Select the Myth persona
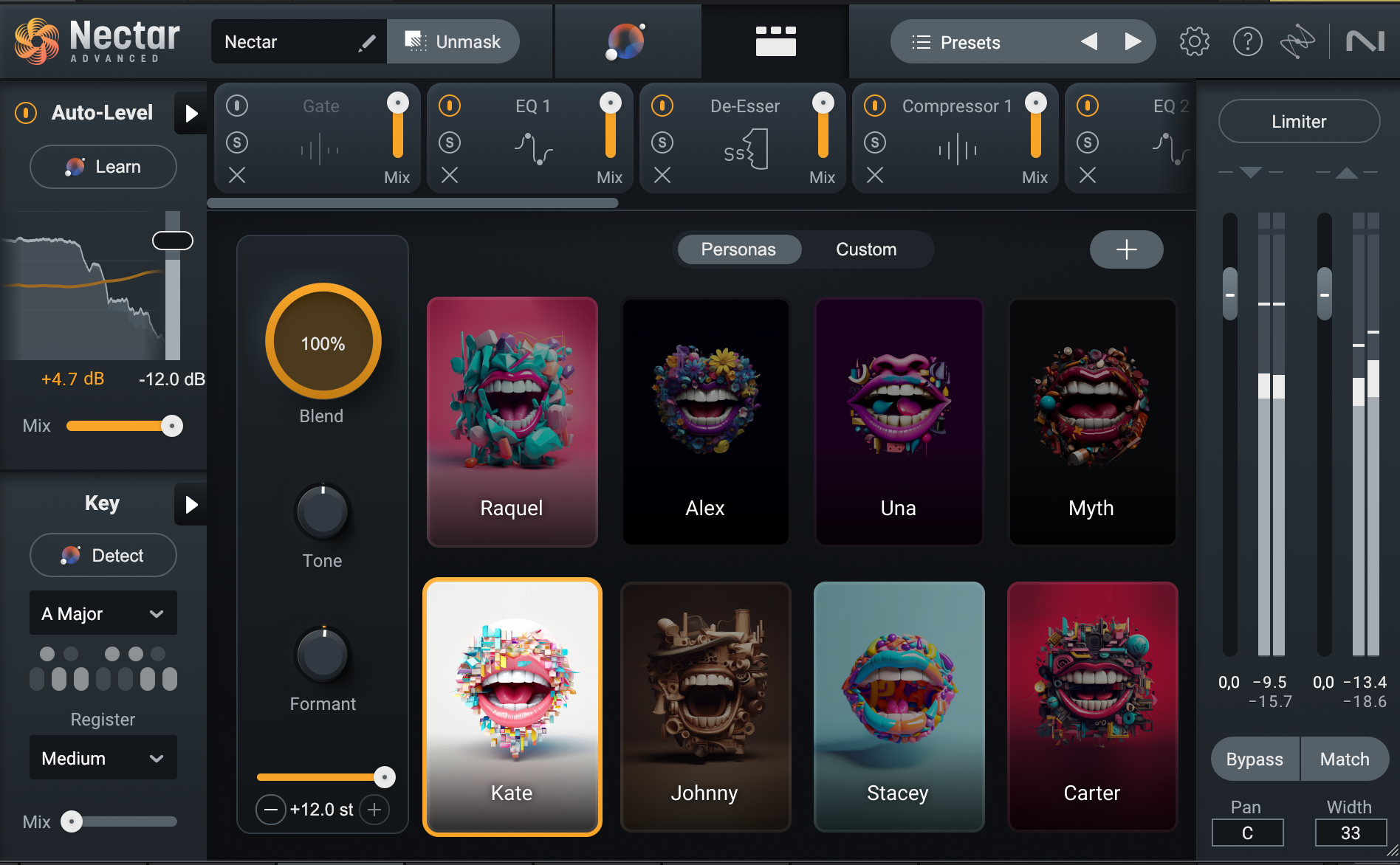Screen dimensions: 1400x865 point(1092,421)
